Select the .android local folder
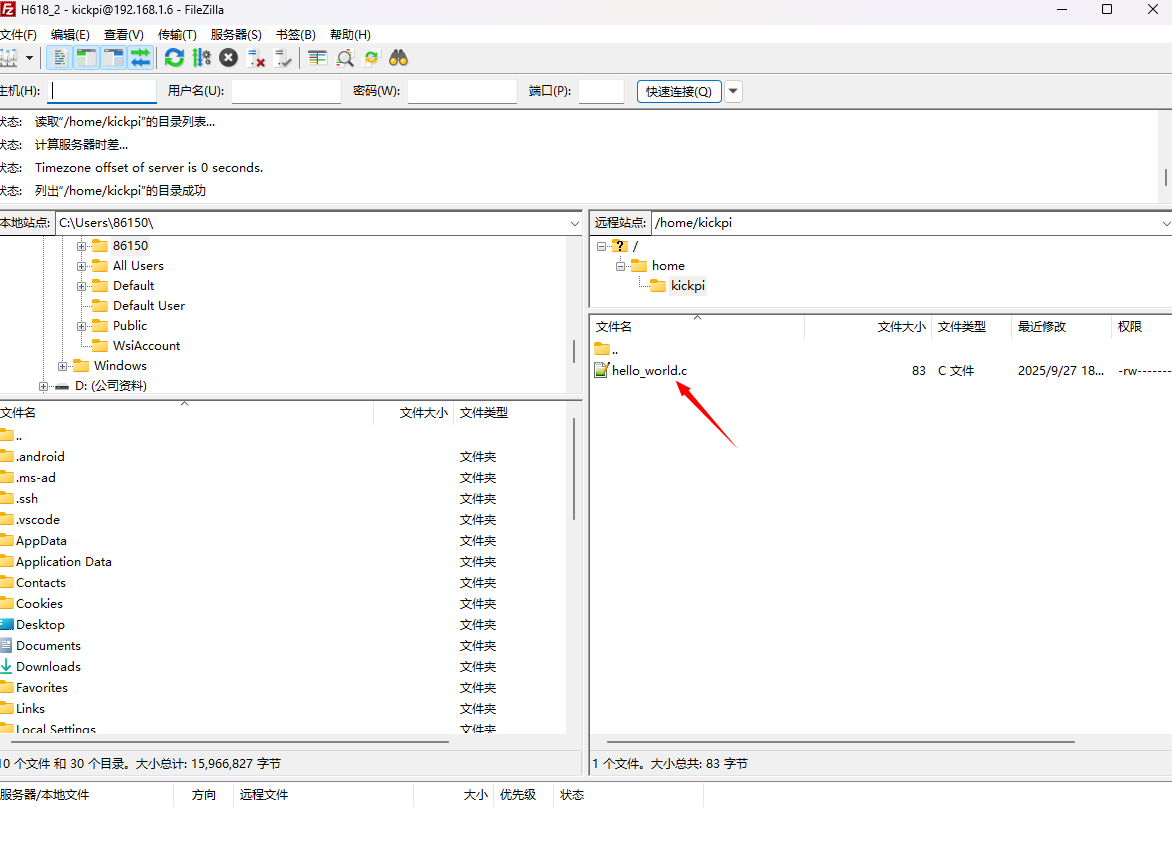The width and height of the screenshot is (1172, 845). pos(40,456)
